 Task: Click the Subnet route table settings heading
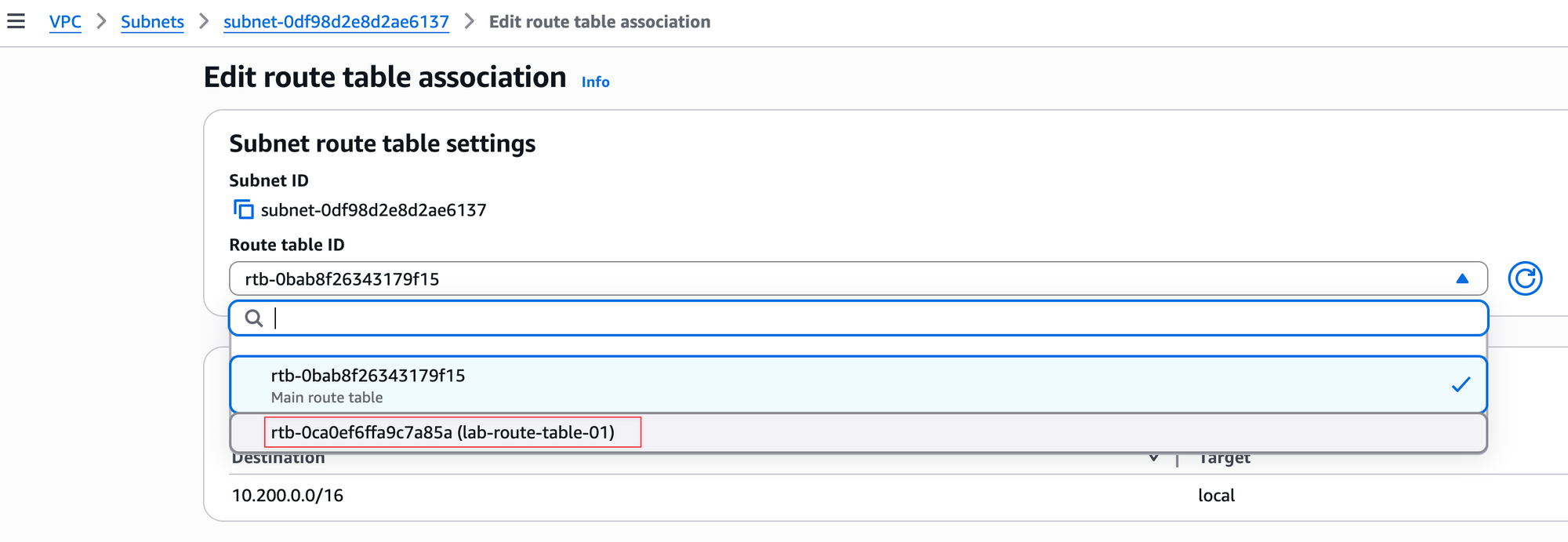(x=382, y=144)
